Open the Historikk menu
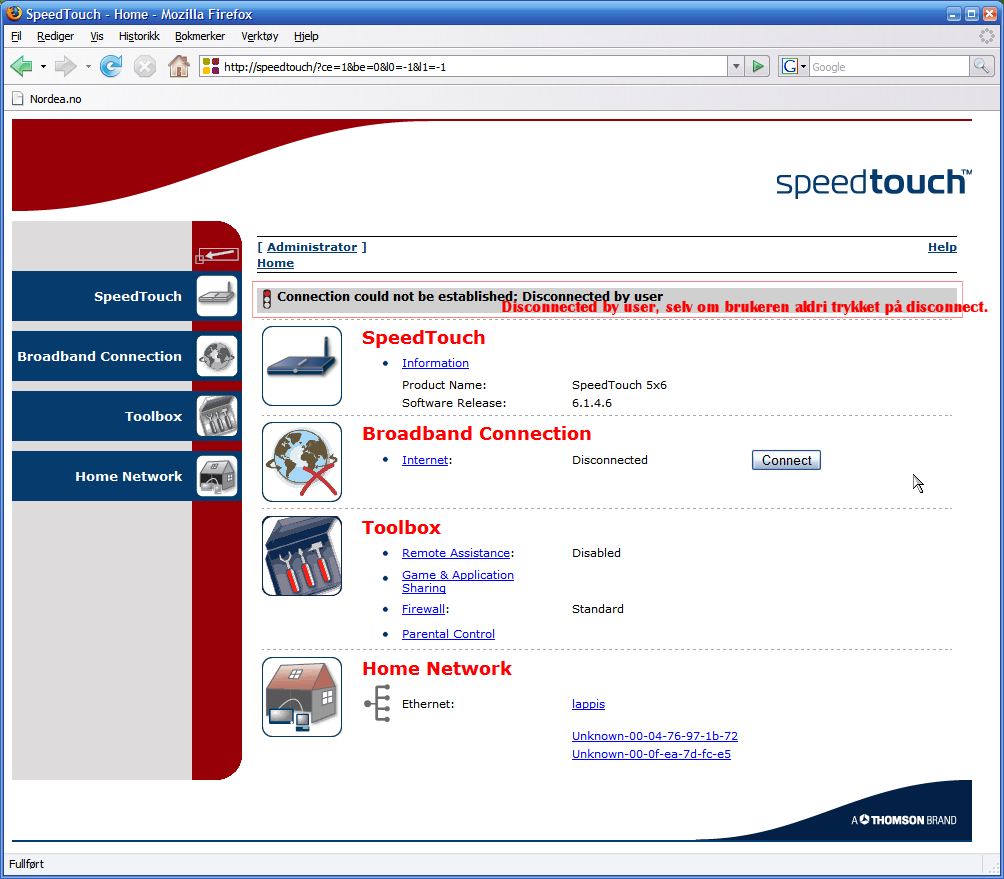Image resolution: width=1004 pixels, height=879 pixels. [x=139, y=36]
